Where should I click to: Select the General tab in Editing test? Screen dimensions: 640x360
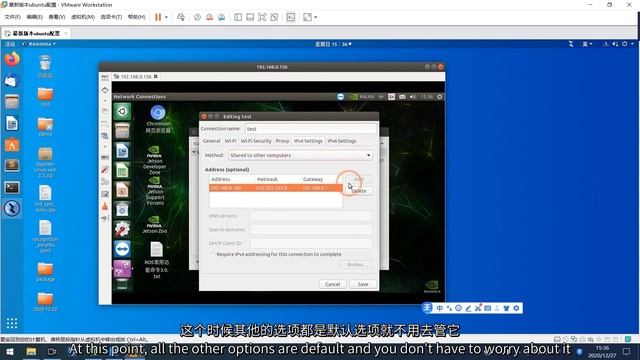(x=211, y=141)
